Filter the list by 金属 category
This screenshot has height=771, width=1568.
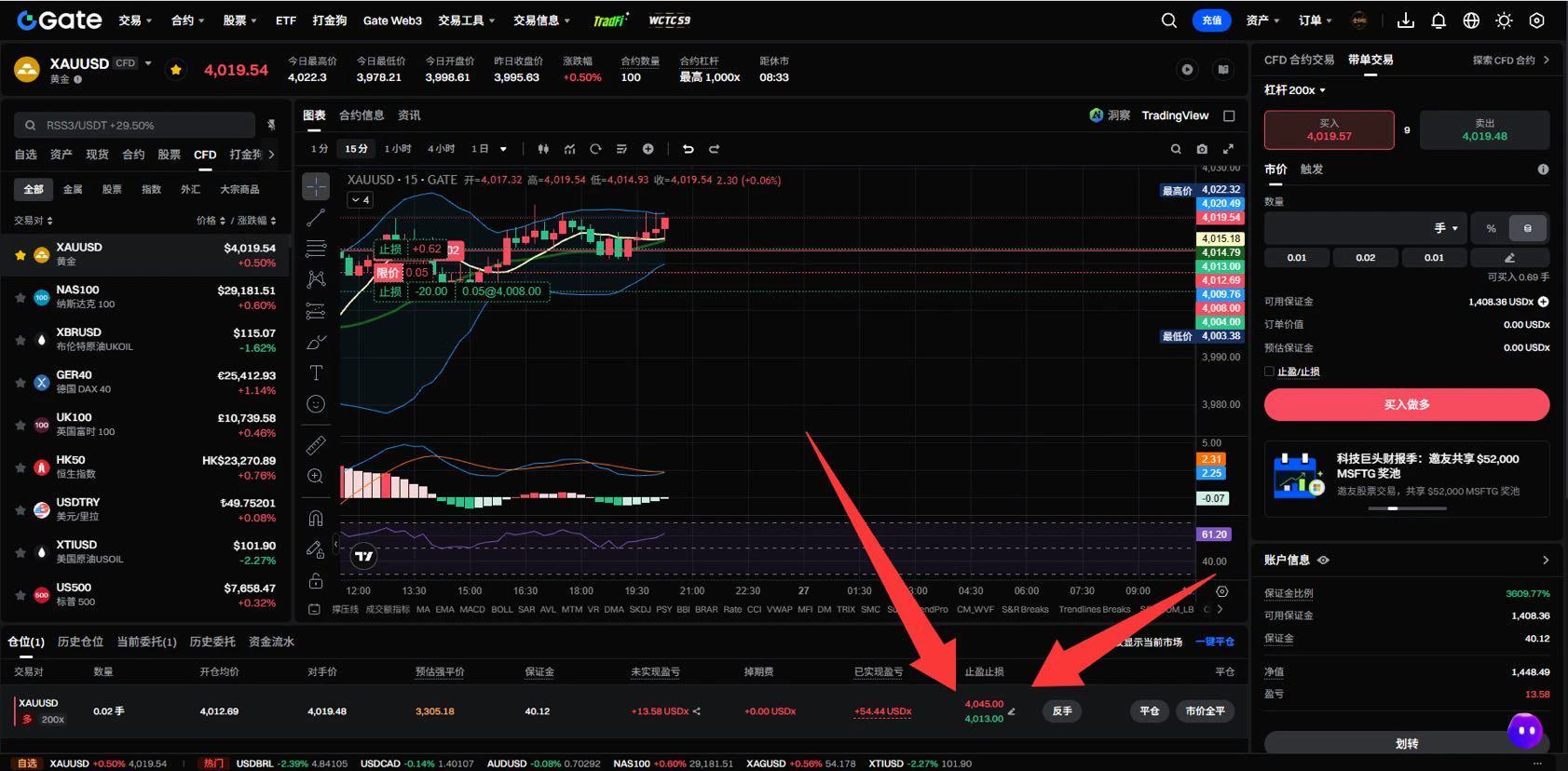coord(73,189)
